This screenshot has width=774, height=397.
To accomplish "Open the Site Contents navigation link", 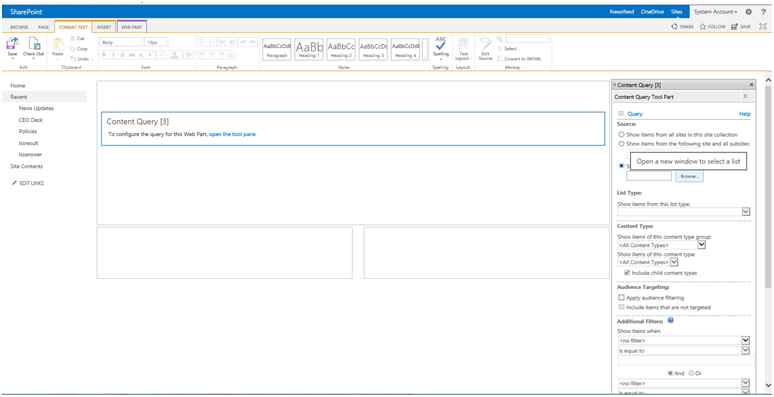I will click(x=27, y=166).
